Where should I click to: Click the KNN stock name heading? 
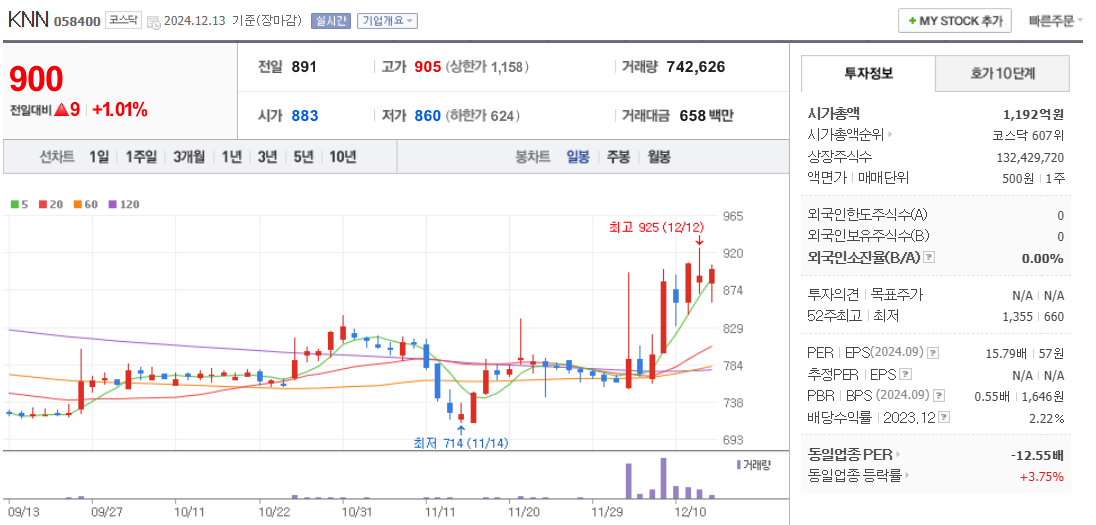[x=28, y=20]
